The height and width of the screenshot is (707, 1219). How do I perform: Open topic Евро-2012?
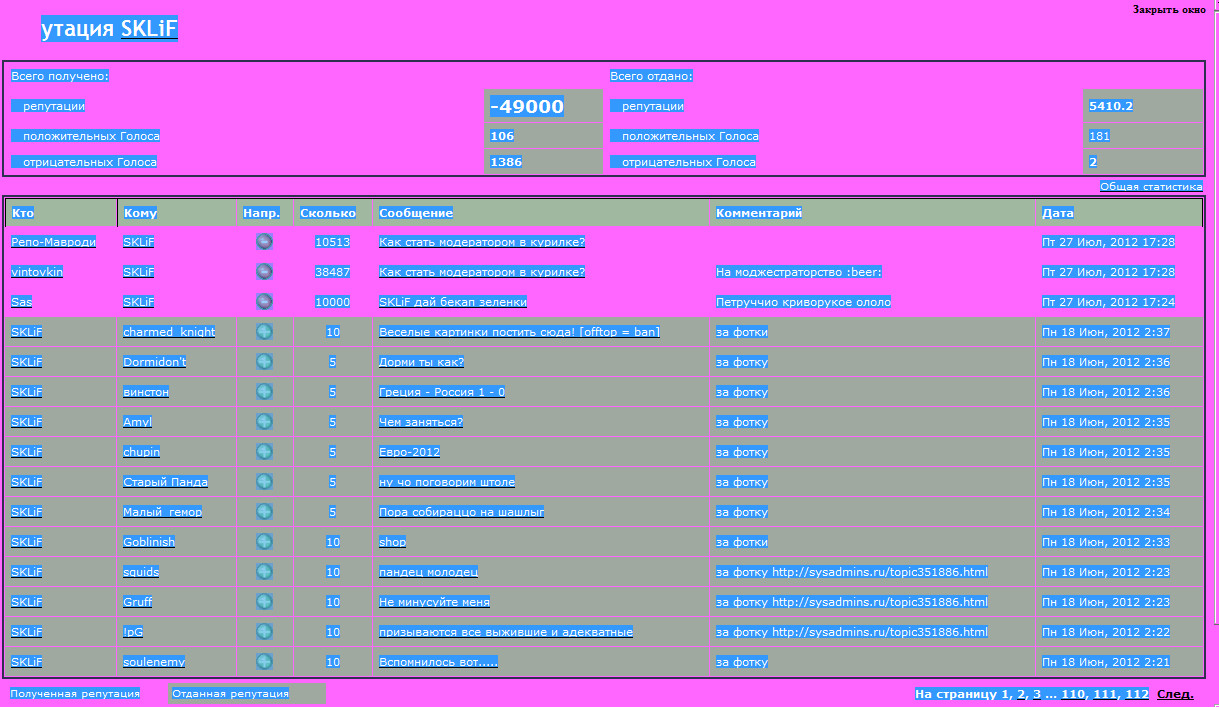409,452
